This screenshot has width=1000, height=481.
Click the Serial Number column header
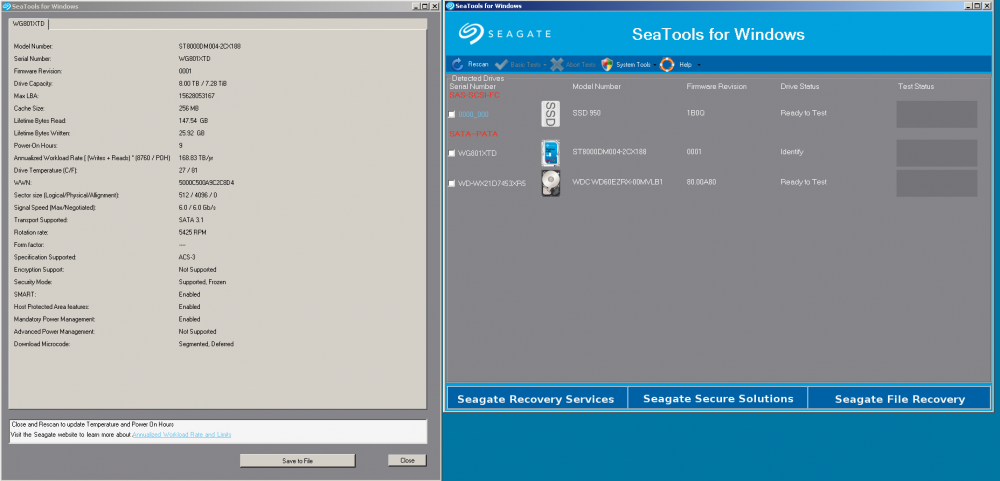[473, 86]
